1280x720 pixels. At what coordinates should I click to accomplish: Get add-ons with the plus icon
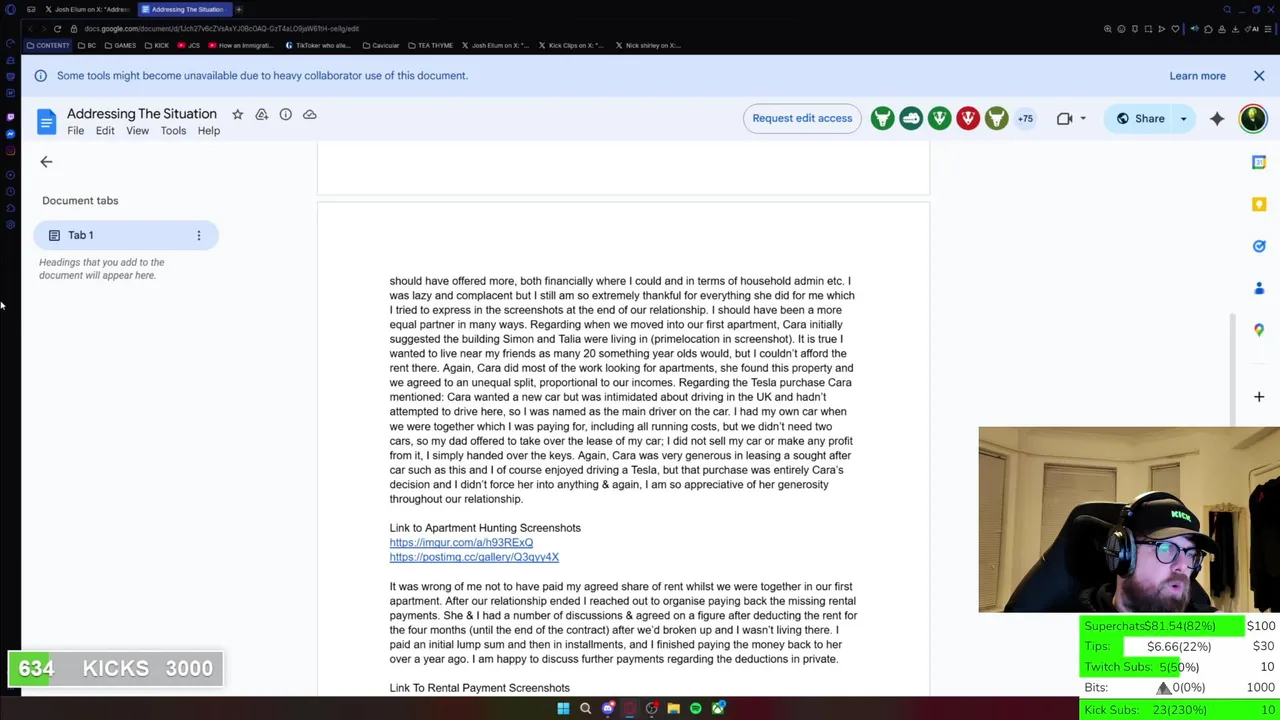click(1259, 397)
